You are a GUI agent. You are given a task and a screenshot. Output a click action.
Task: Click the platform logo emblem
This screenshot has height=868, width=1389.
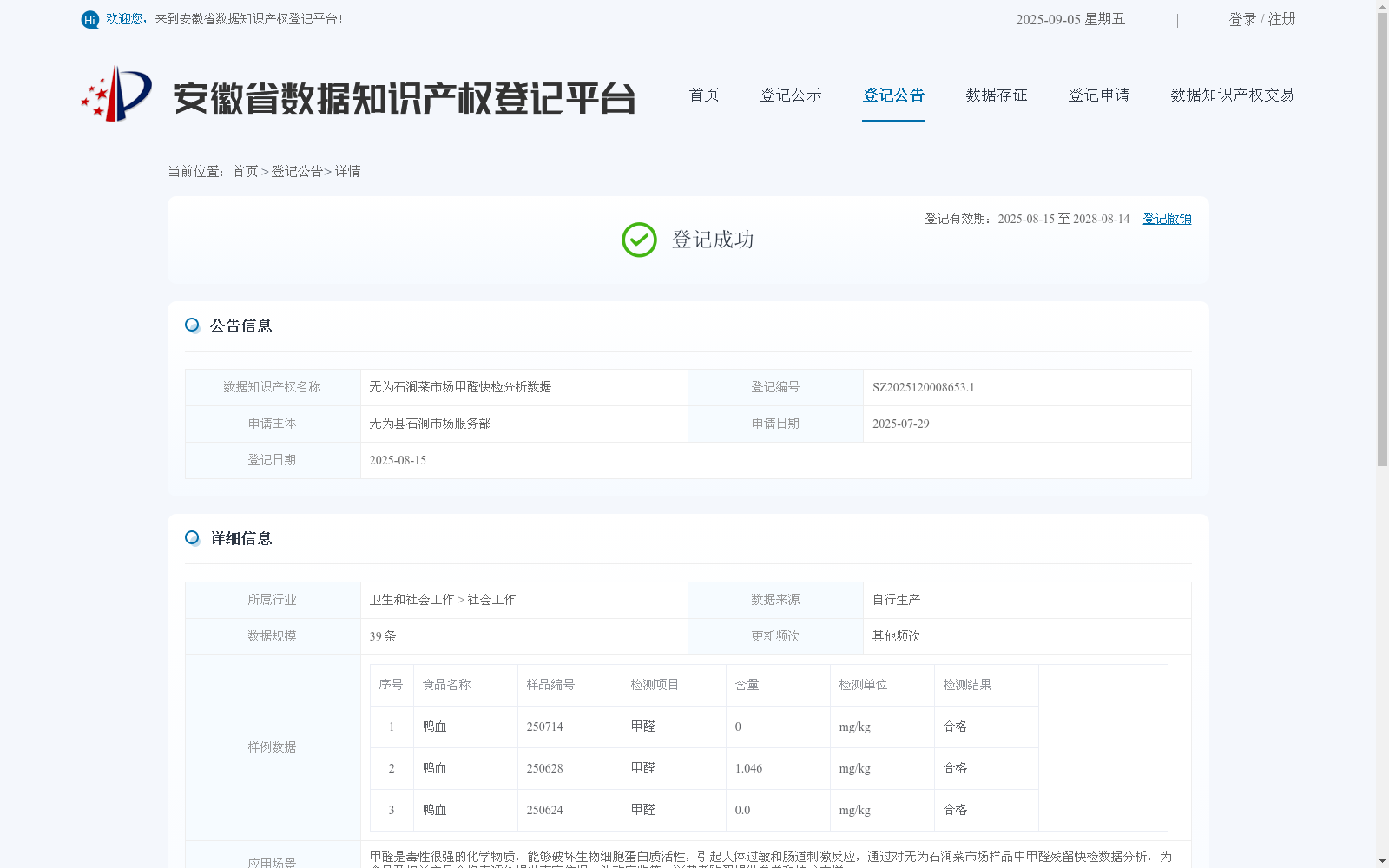(116, 94)
